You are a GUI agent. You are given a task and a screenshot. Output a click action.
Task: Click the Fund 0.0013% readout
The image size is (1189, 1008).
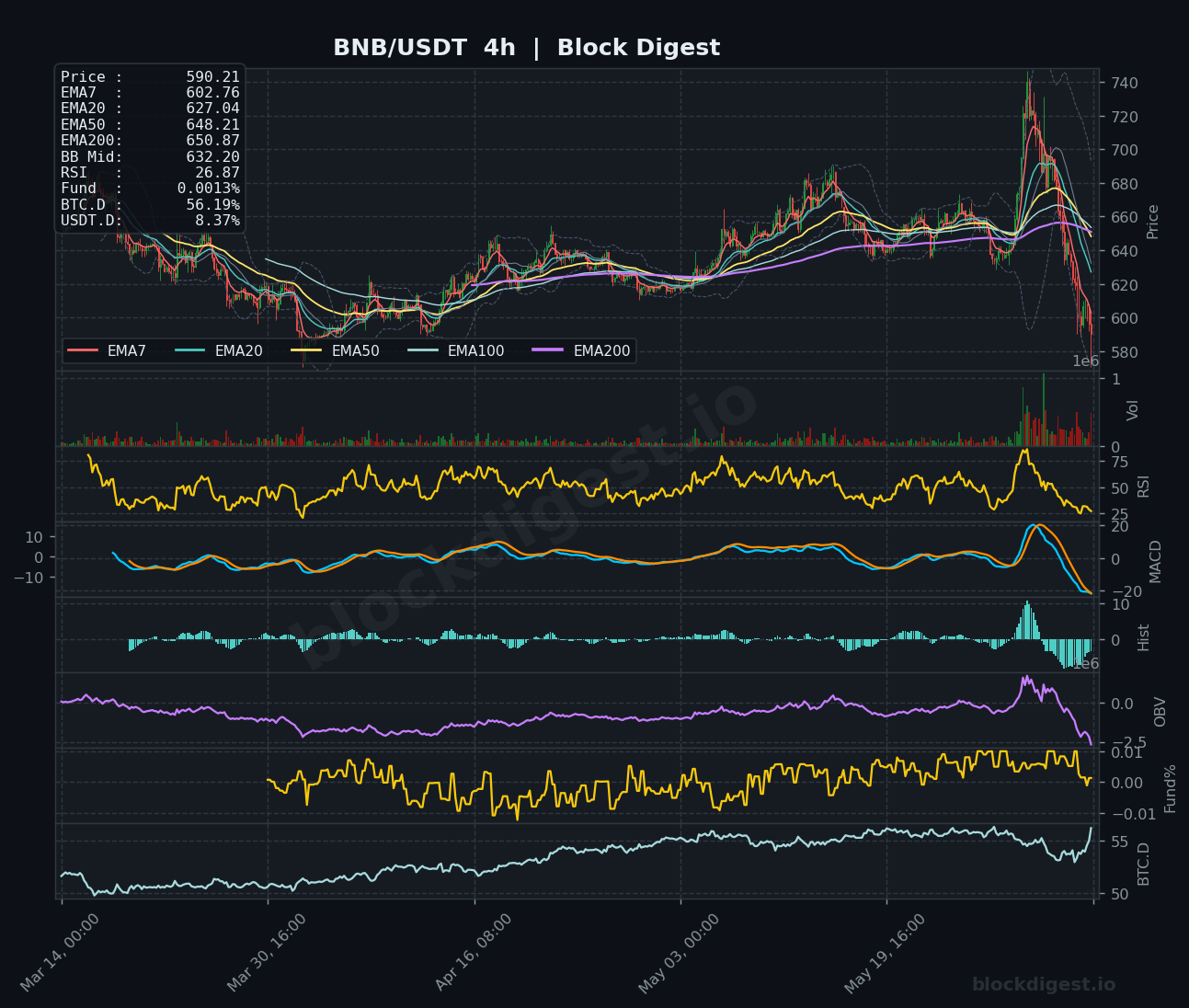[x=150, y=189]
